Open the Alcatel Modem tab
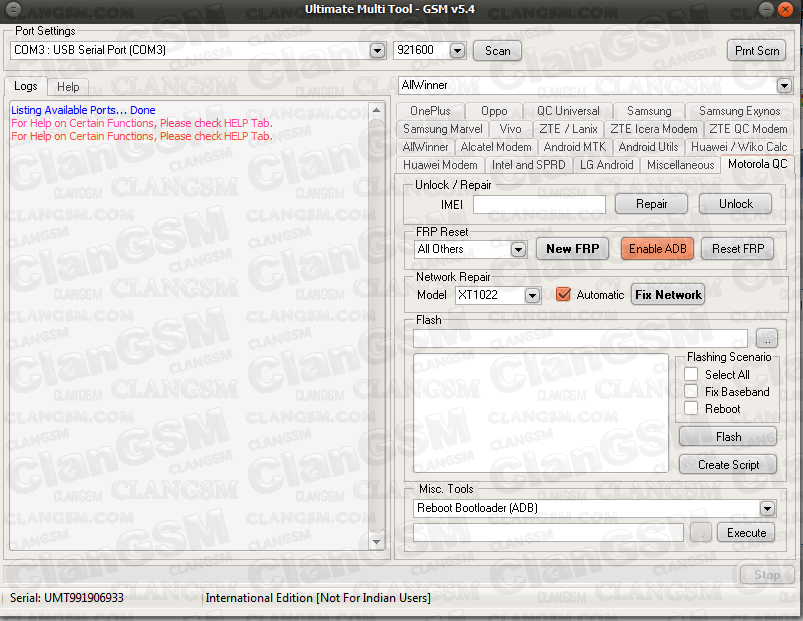Image resolution: width=803 pixels, height=621 pixels. [496, 147]
